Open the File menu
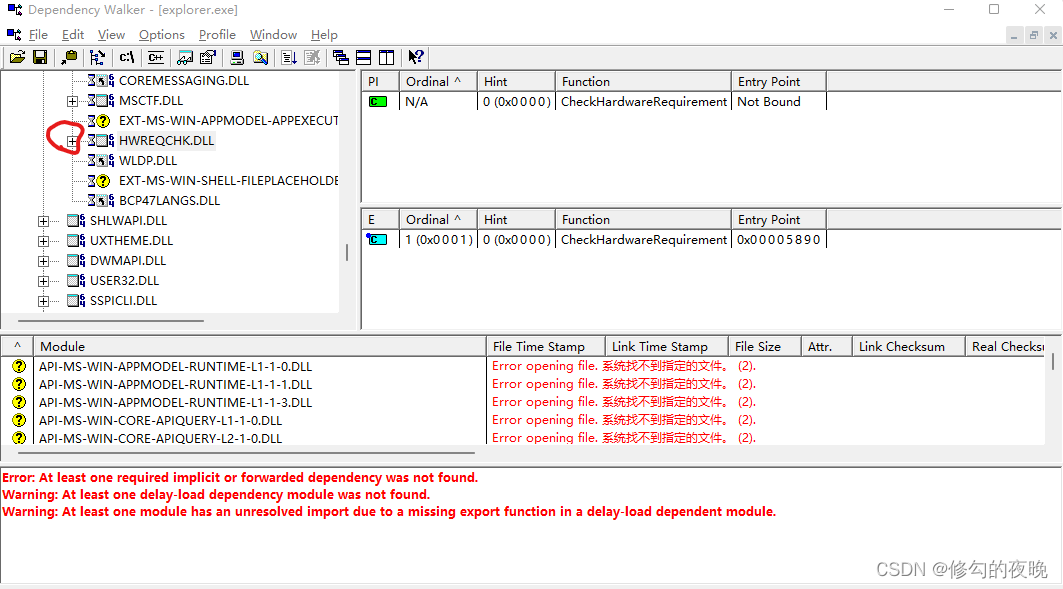 tap(38, 35)
